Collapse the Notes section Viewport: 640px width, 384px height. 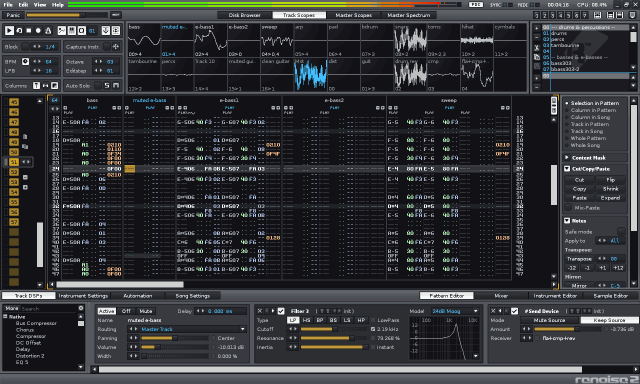[x=567, y=220]
